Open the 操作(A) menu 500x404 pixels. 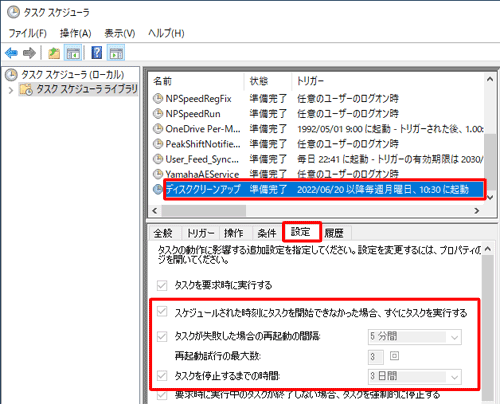click(x=75, y=33)
